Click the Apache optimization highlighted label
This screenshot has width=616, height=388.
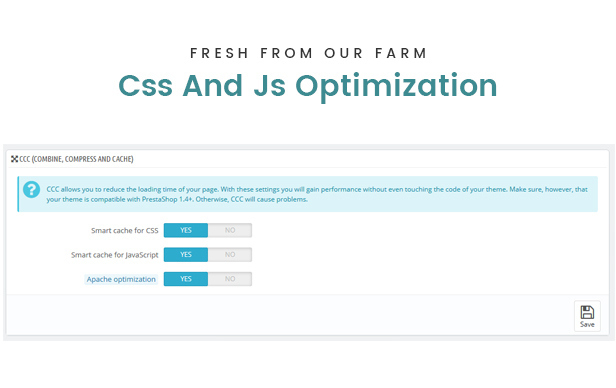pyautogui.click(x=121, y=279)
